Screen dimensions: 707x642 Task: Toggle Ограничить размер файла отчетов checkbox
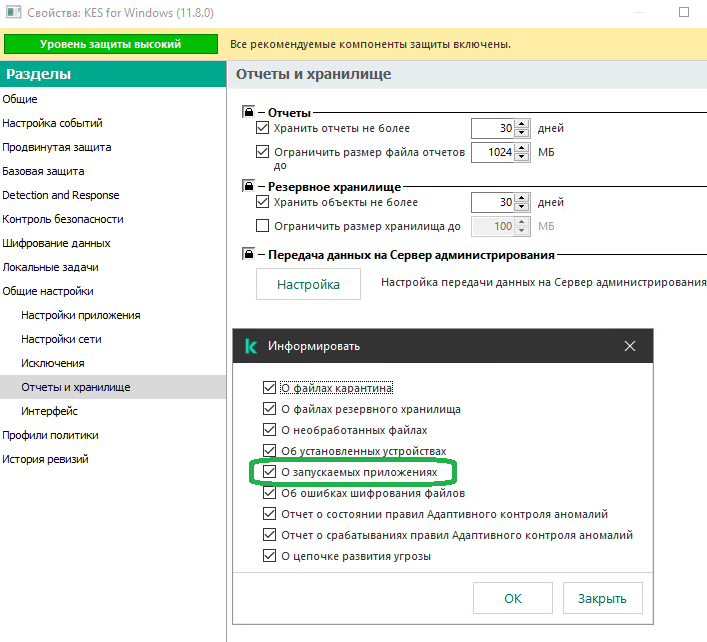(x=262, y=151)
